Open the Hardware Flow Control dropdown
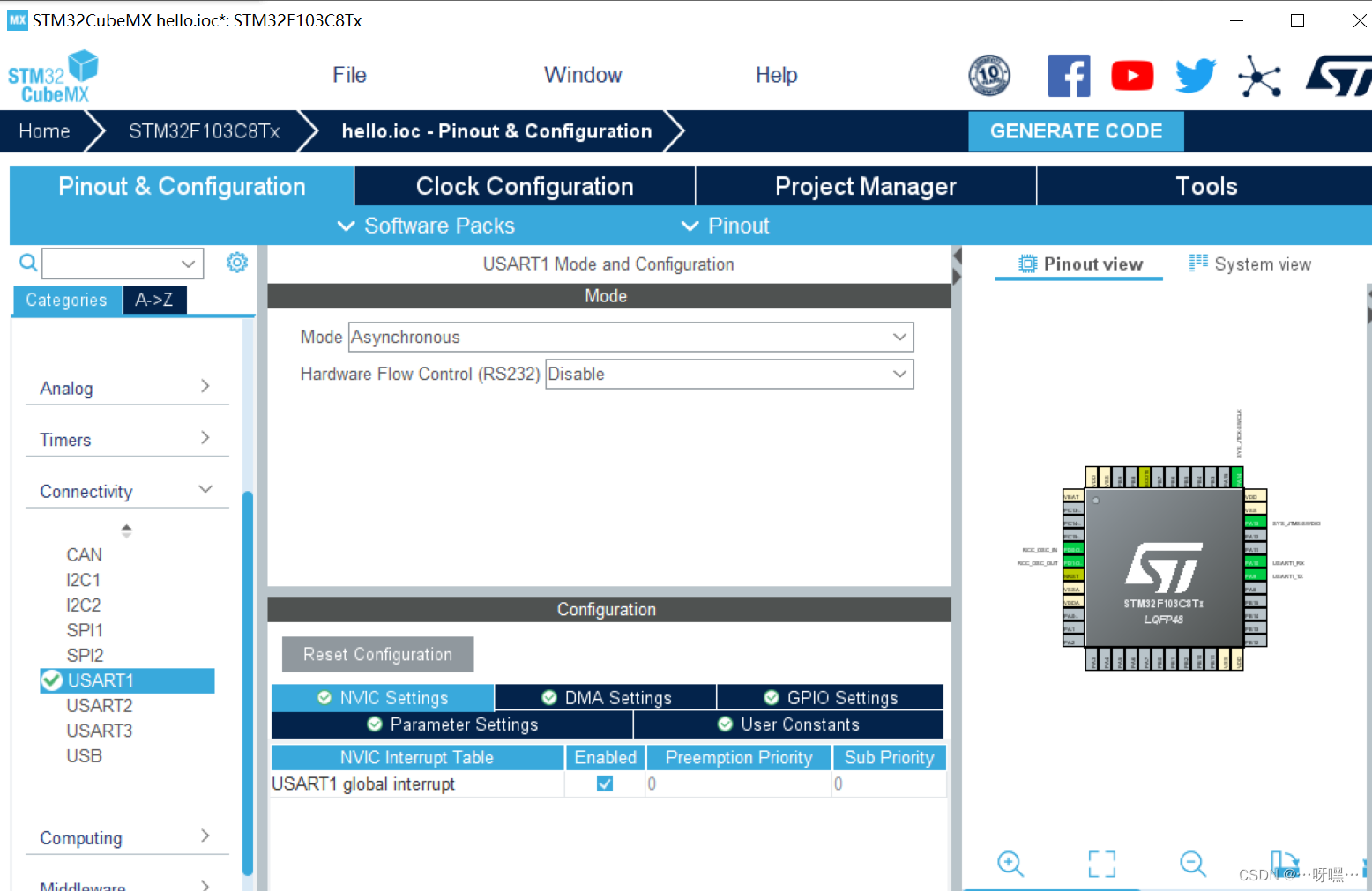Screen dimensions: 1372x891 [729, 374]
